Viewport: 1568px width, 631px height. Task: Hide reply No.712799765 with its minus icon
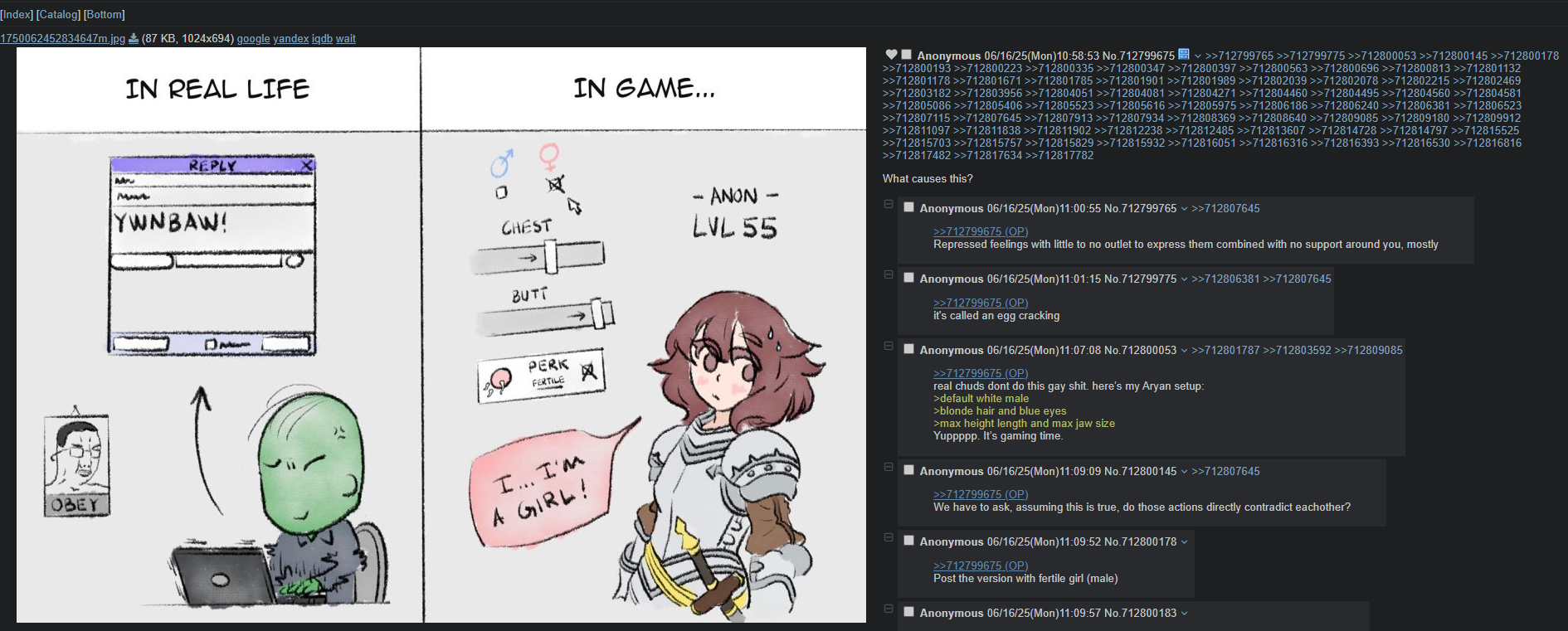[888, 204]
